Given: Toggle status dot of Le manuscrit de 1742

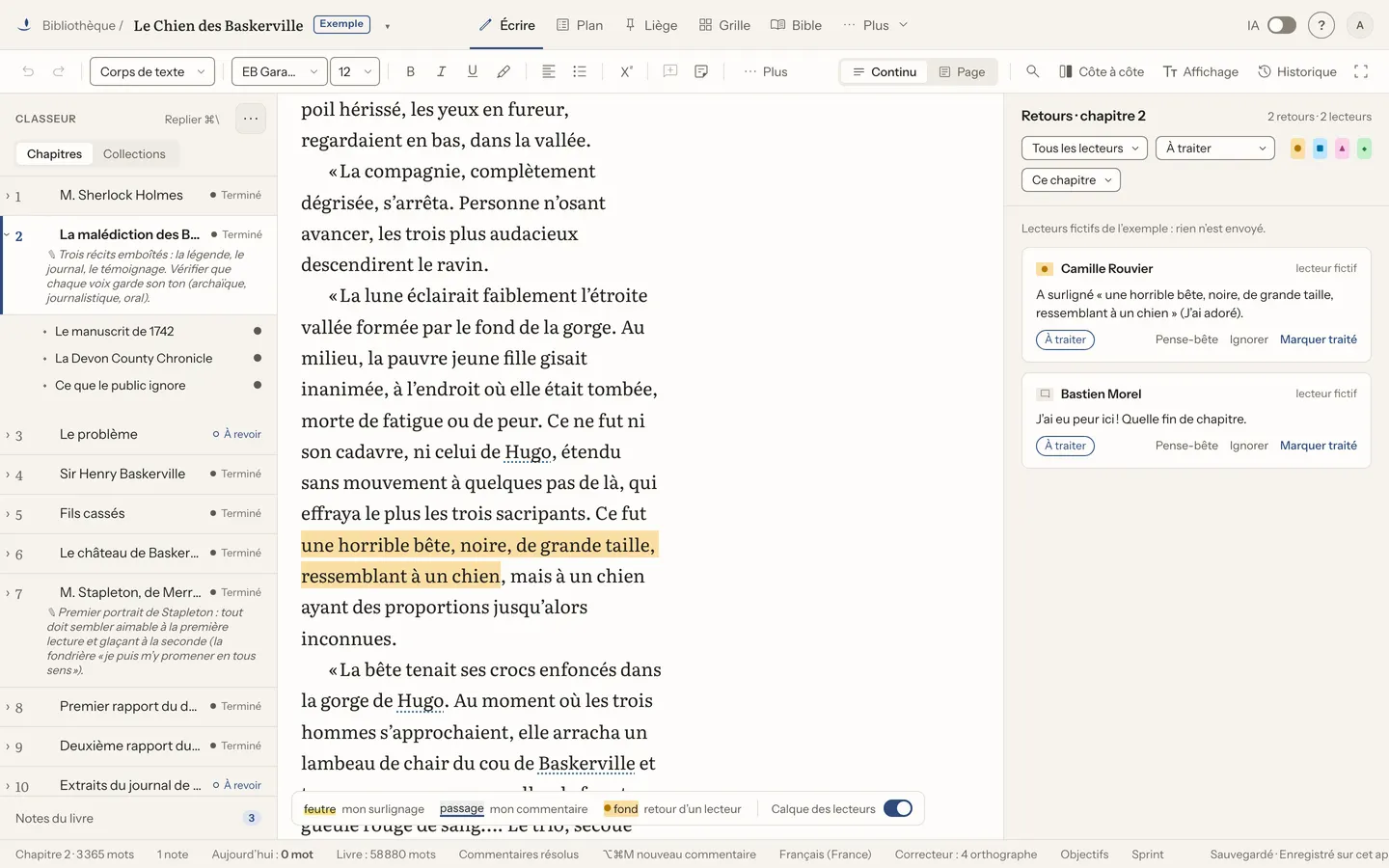Looking at the screenshot, I should pyautogui.click(x=258, y=331).
